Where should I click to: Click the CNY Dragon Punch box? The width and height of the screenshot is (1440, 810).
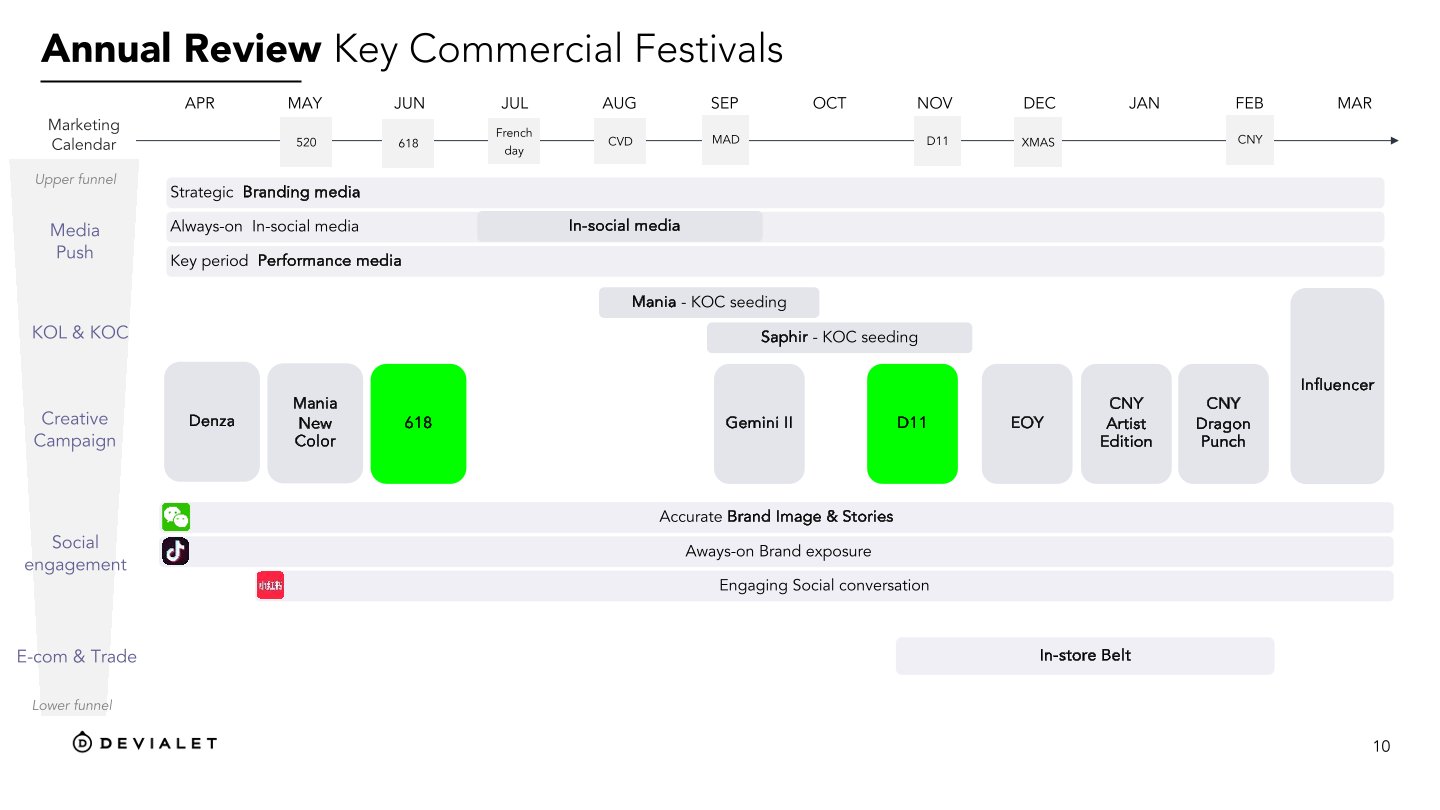[x=1223, y=423]
